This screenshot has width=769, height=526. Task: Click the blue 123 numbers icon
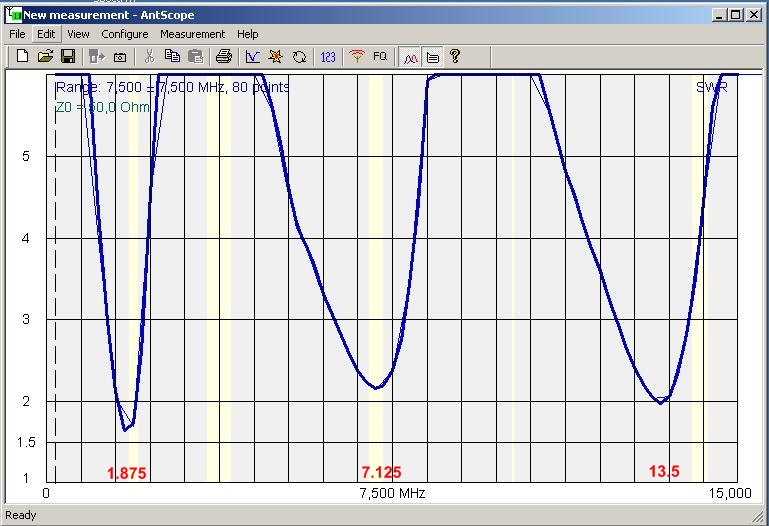click(x=328, y=57)
